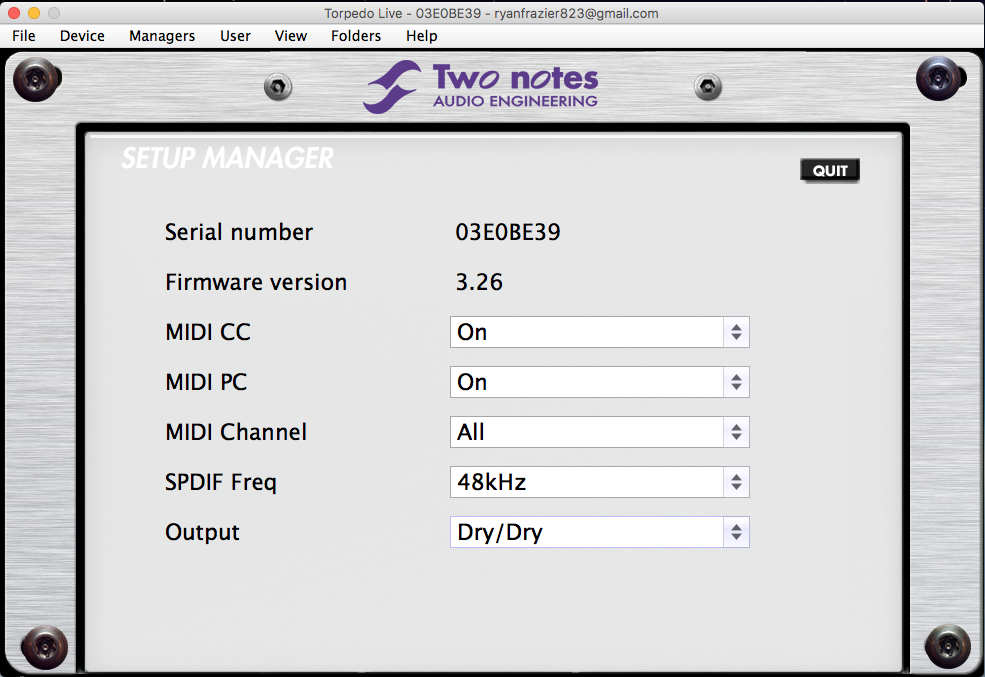Open the File menu
The height and width of the screenshot is (677, 985).
tap(24, 36)
